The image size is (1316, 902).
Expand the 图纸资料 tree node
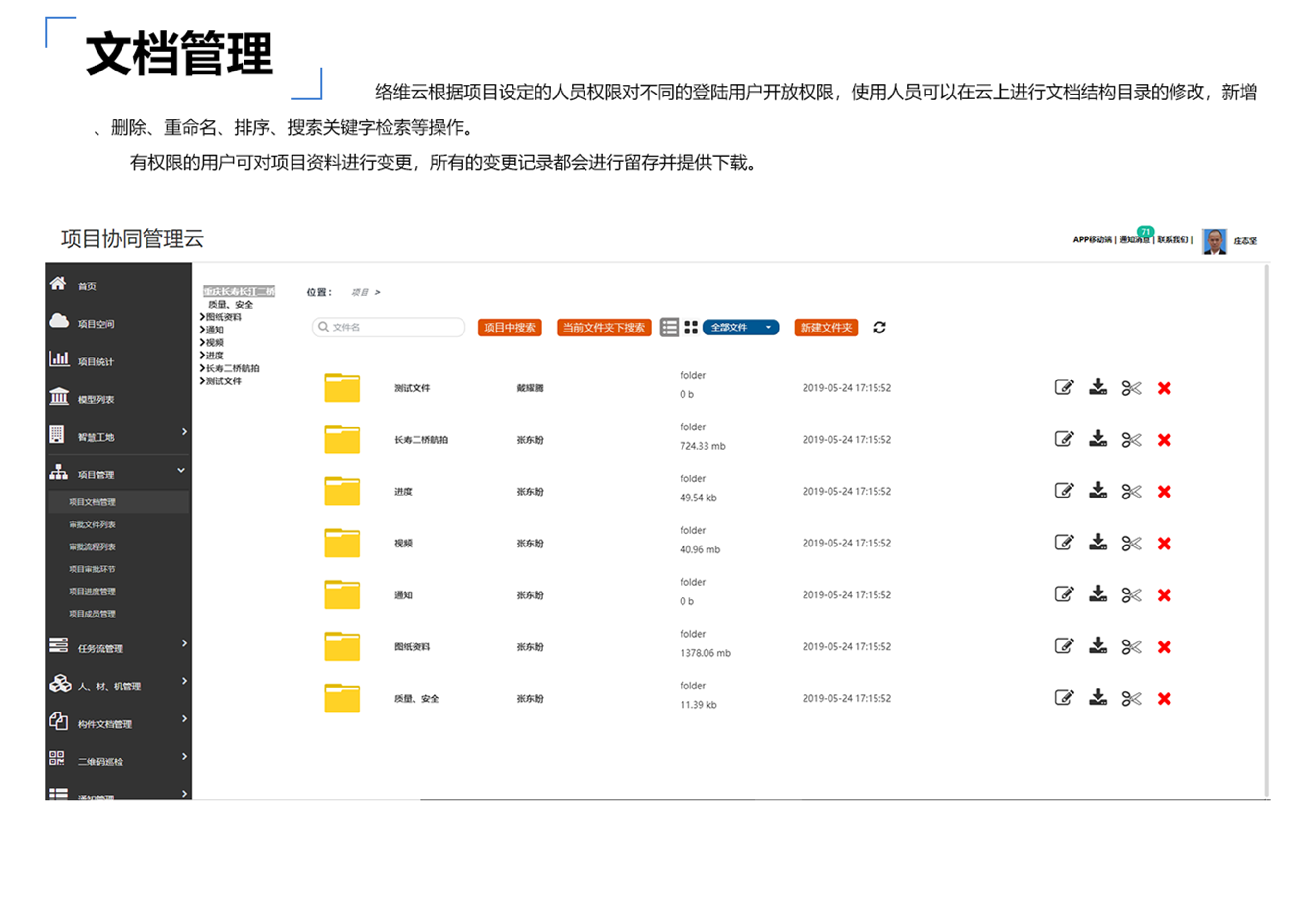coord(202,317)
